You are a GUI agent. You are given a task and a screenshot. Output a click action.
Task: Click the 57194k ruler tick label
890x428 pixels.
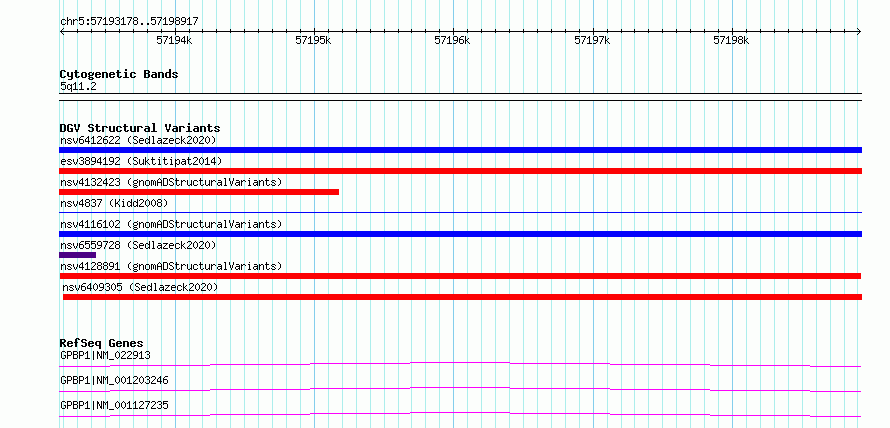click(x=174, y=40)
